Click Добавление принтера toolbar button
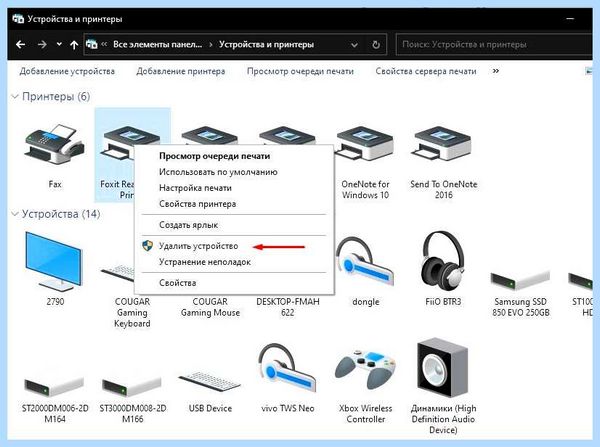Screen dimensions: 600x447 (181, 71)
